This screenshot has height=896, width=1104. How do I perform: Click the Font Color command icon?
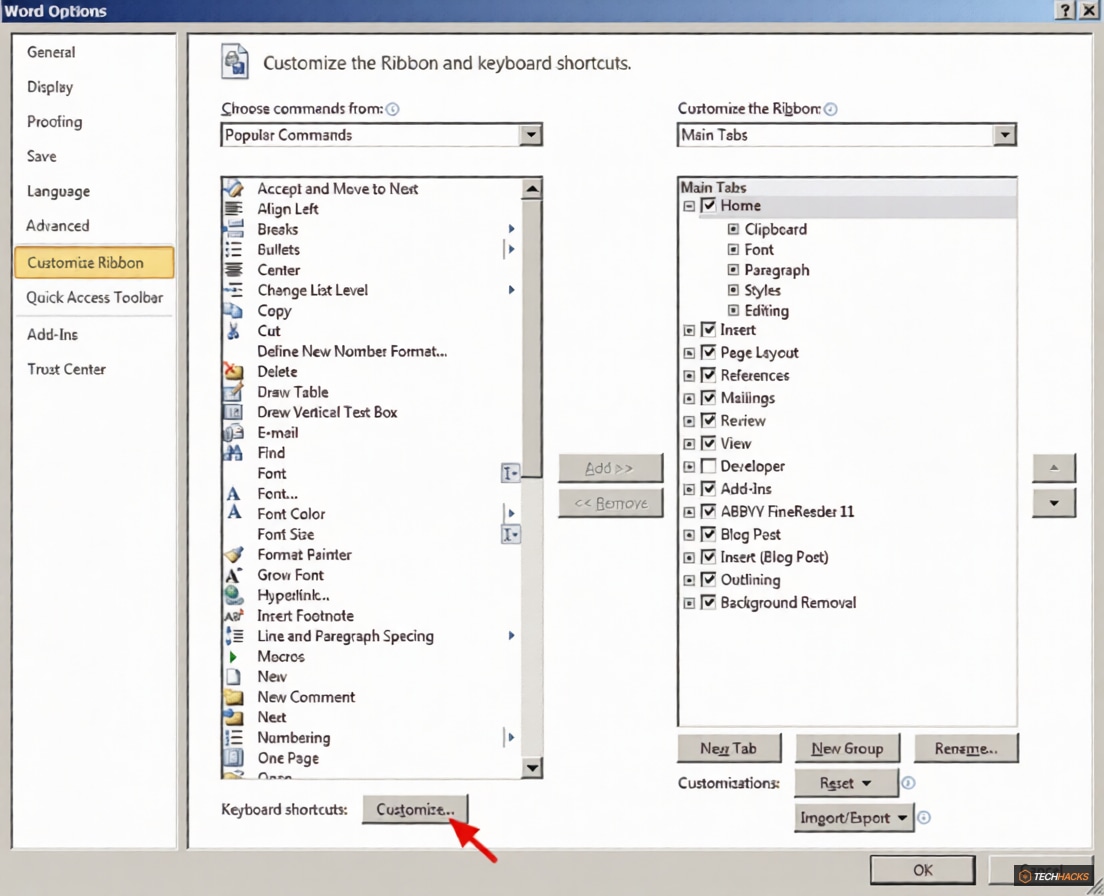click(x=235, y=513)
